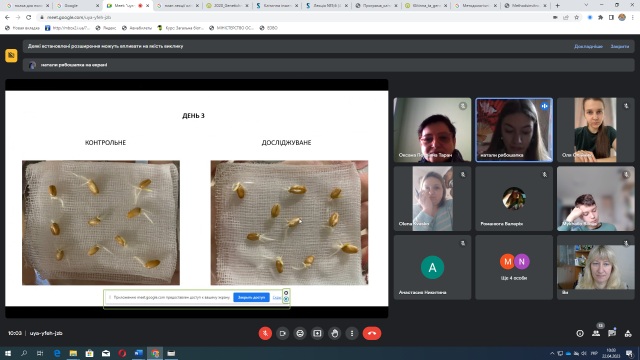Click the browser Back arrow
Image resolution: width=640 pixels, height=360 pixels.
7,18
